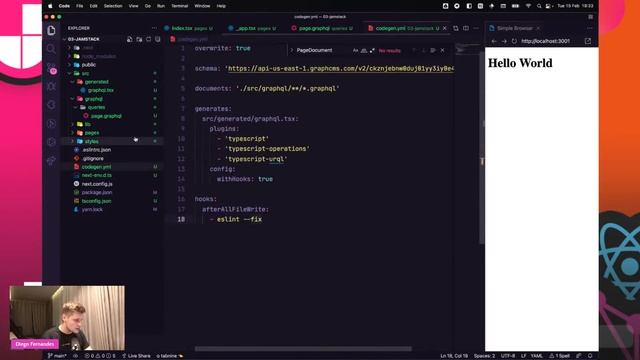
Task: Open the File menu
Action: [80, 6]
